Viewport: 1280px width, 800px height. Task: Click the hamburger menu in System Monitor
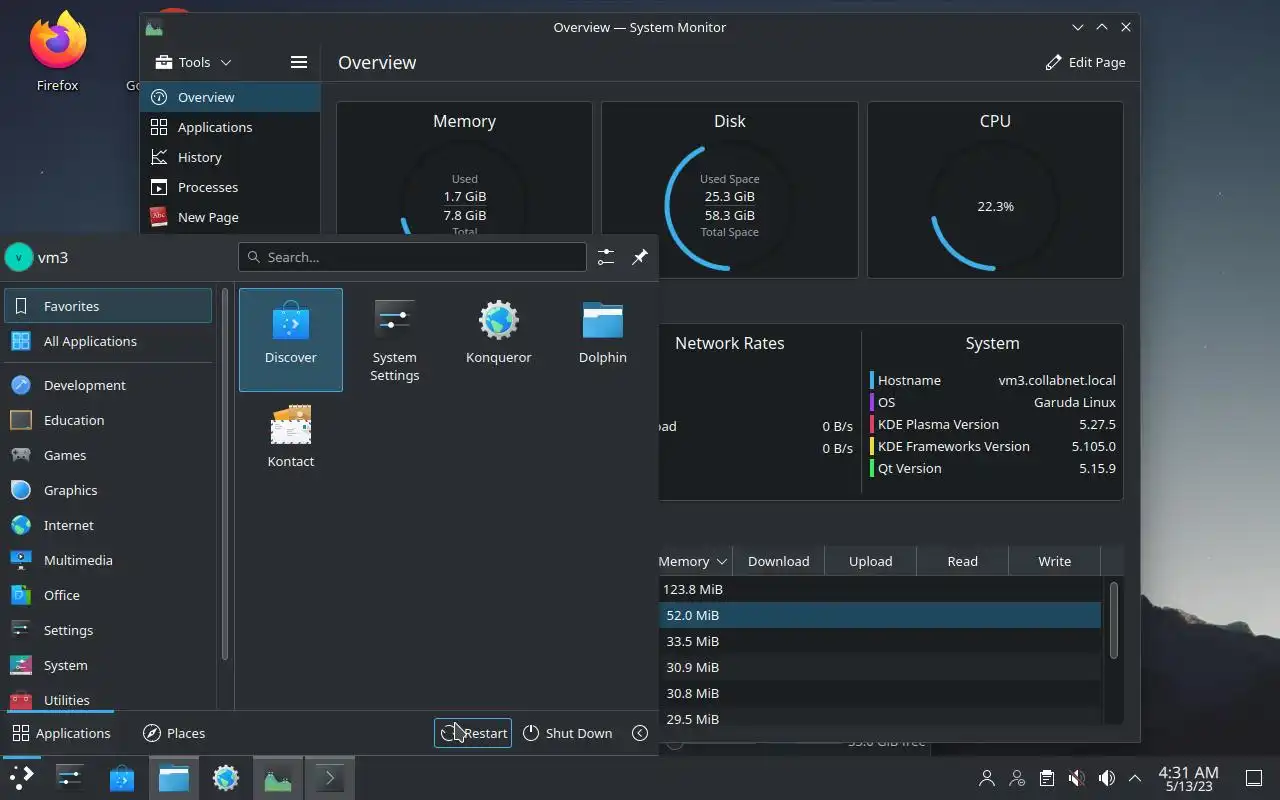tap(298, 62)
